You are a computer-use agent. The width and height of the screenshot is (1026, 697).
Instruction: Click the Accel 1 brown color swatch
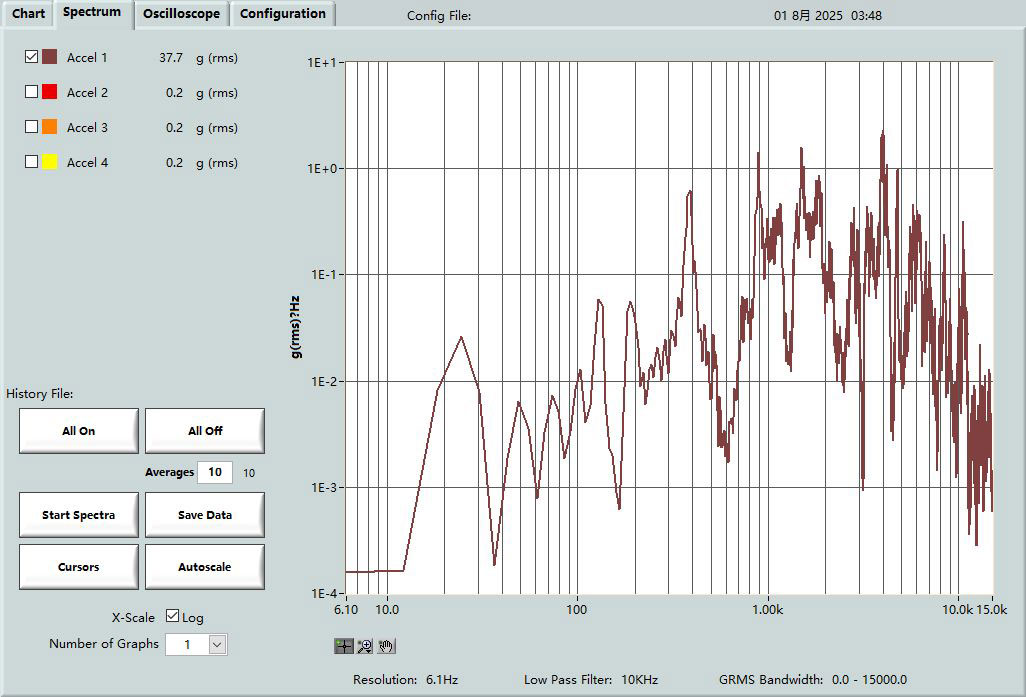coord(49,57)
